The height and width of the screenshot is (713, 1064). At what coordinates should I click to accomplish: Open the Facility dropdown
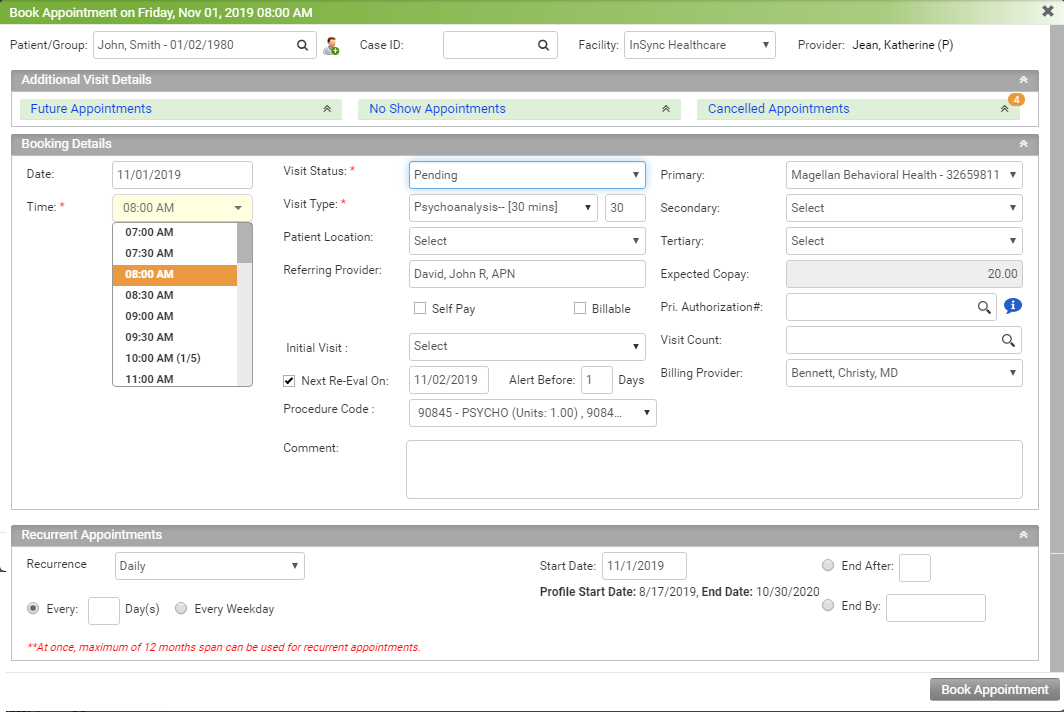699,45
